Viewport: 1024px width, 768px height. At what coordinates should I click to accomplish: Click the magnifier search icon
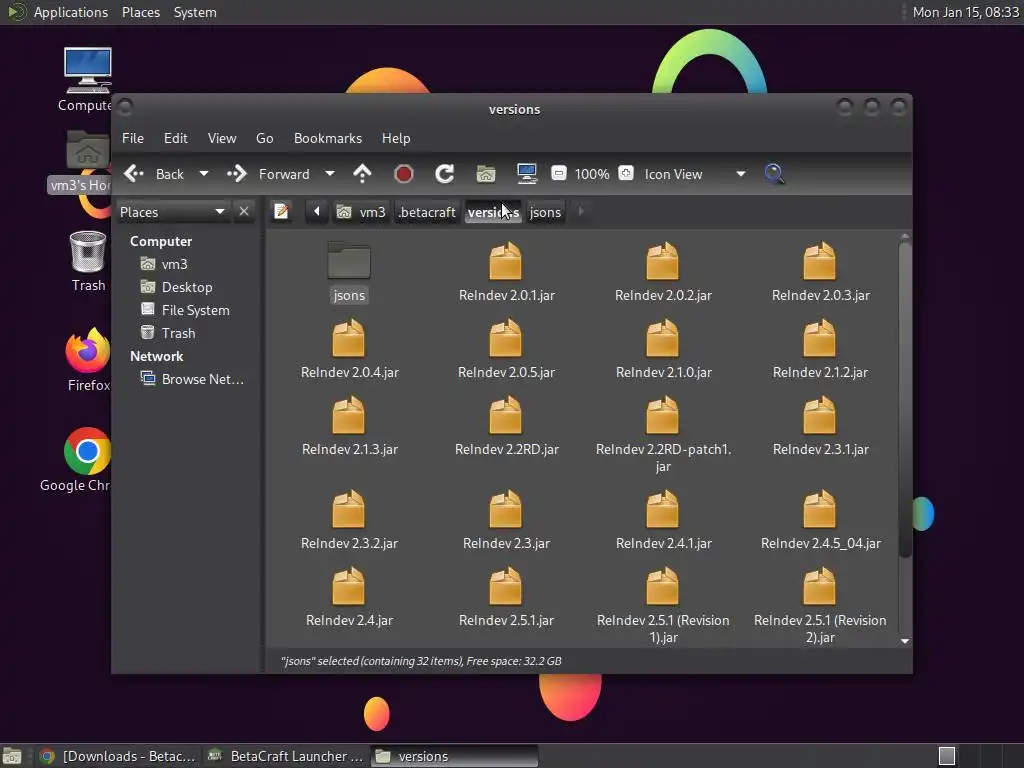pos(774,174)
